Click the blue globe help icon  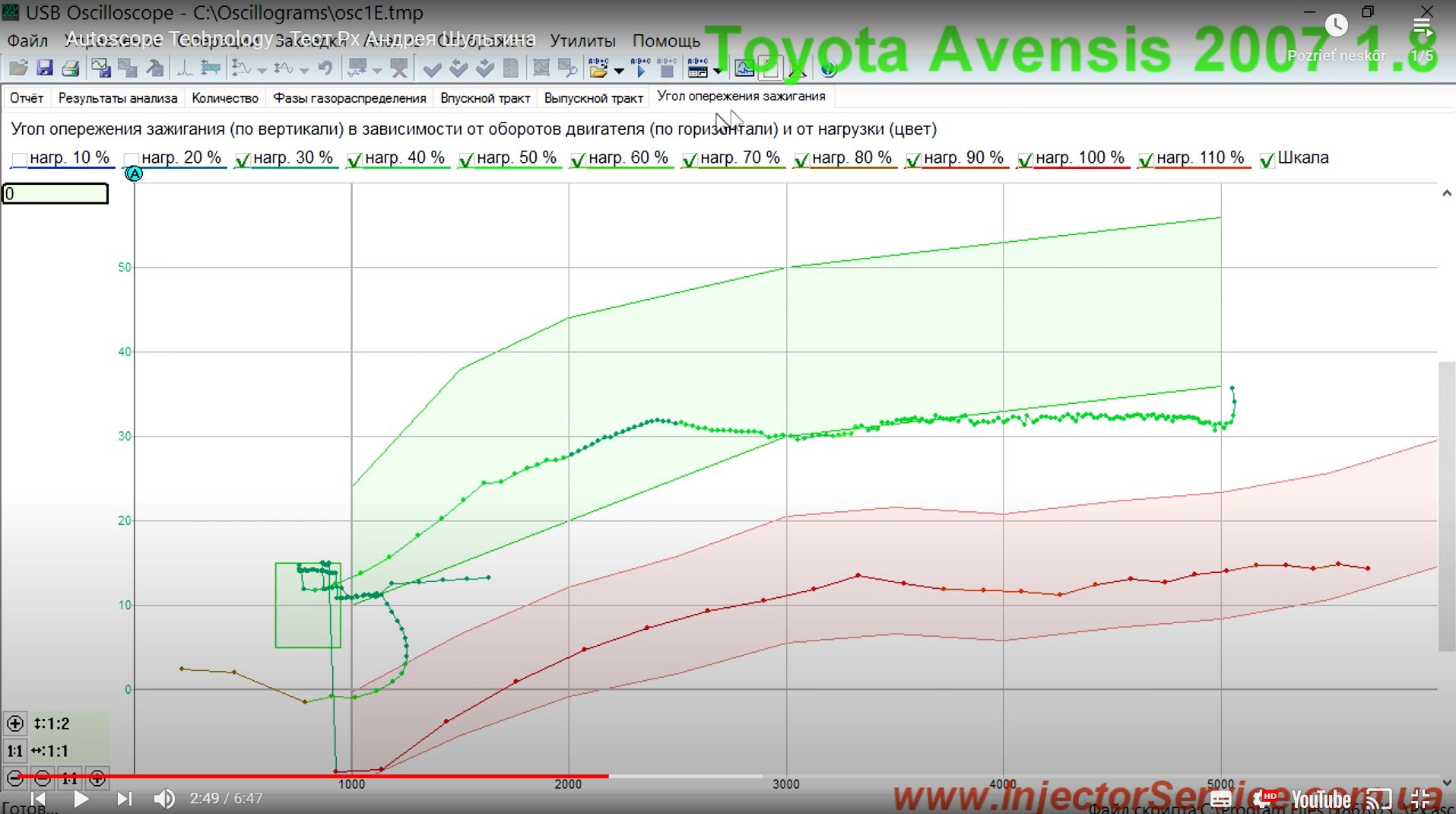pyautogui.click(x=829, y=69)
